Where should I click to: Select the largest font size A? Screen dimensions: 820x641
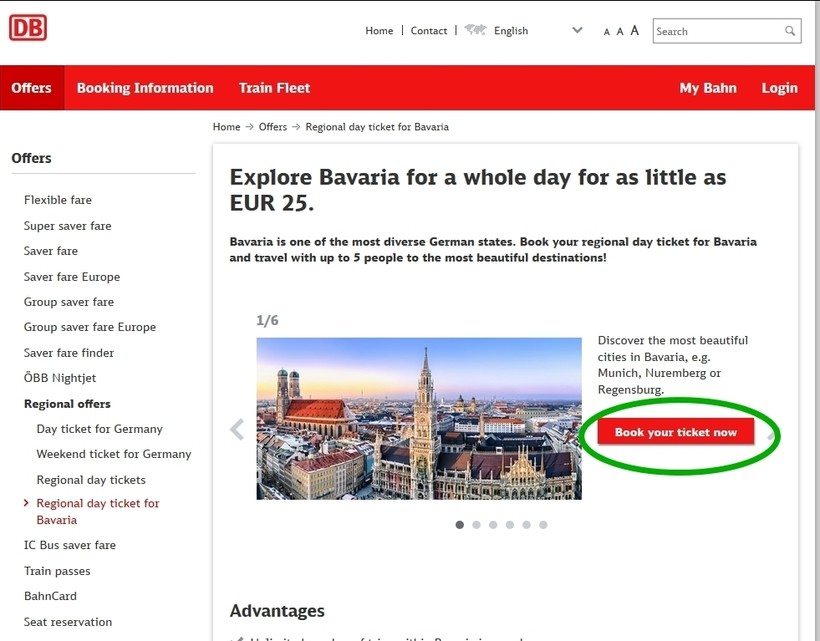coord(635,31)
